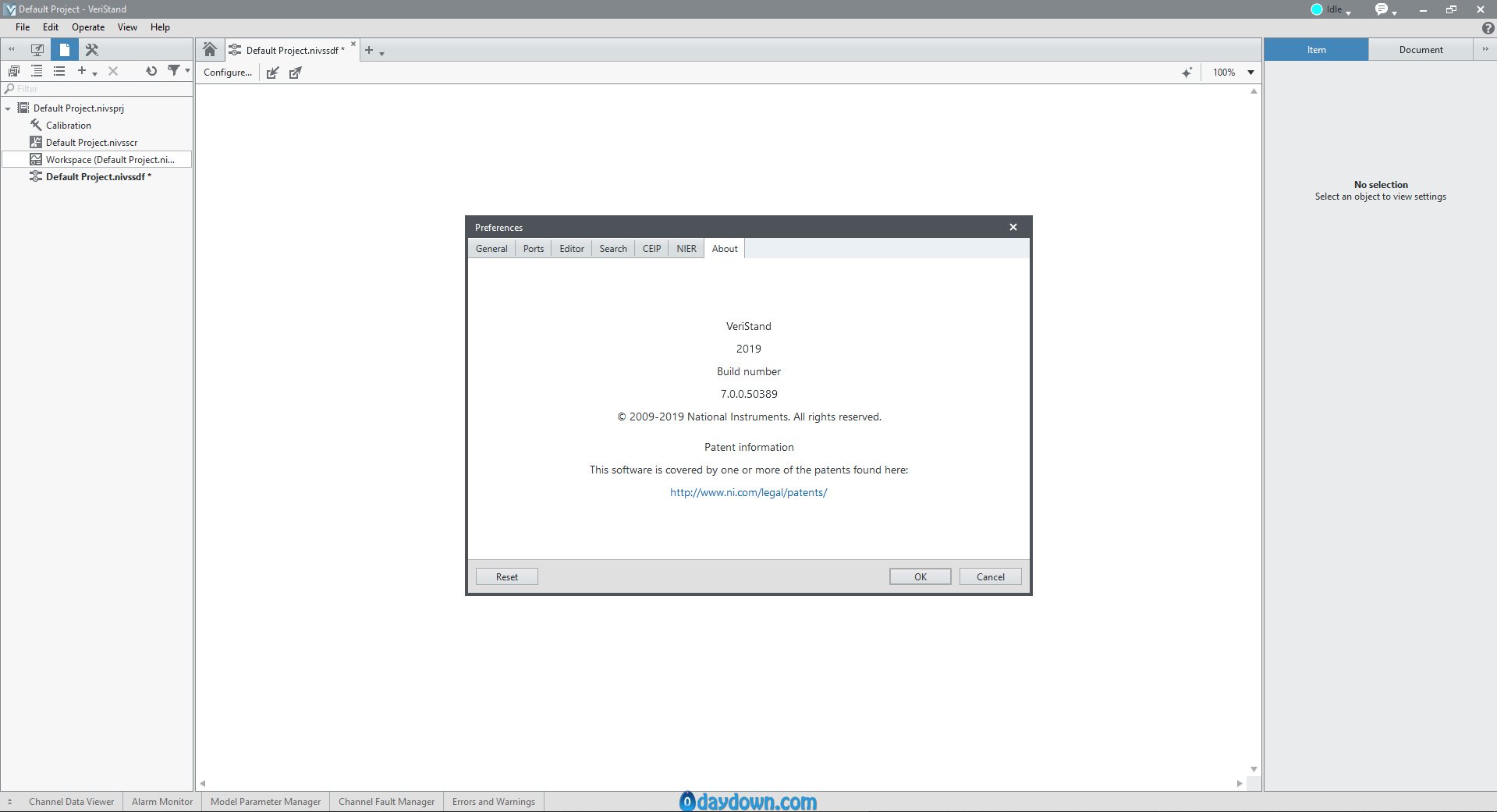Click the plus new document tab icon
Image resolution: width=1497 pixels, height=812 pixels.
(x=369, y=50)
